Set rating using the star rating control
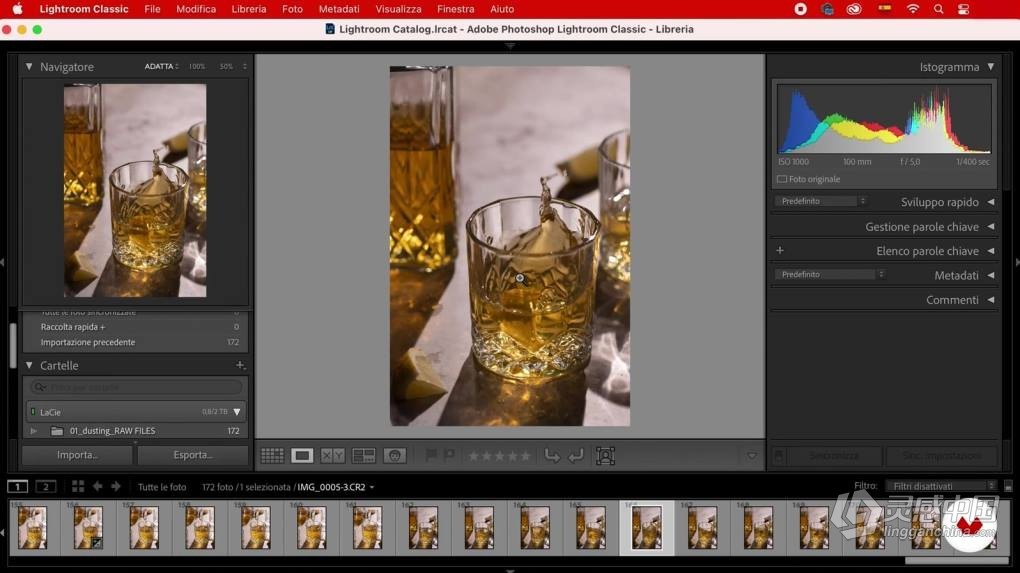This screenshot has width=1020, height=573. click(x=500, y=456)
